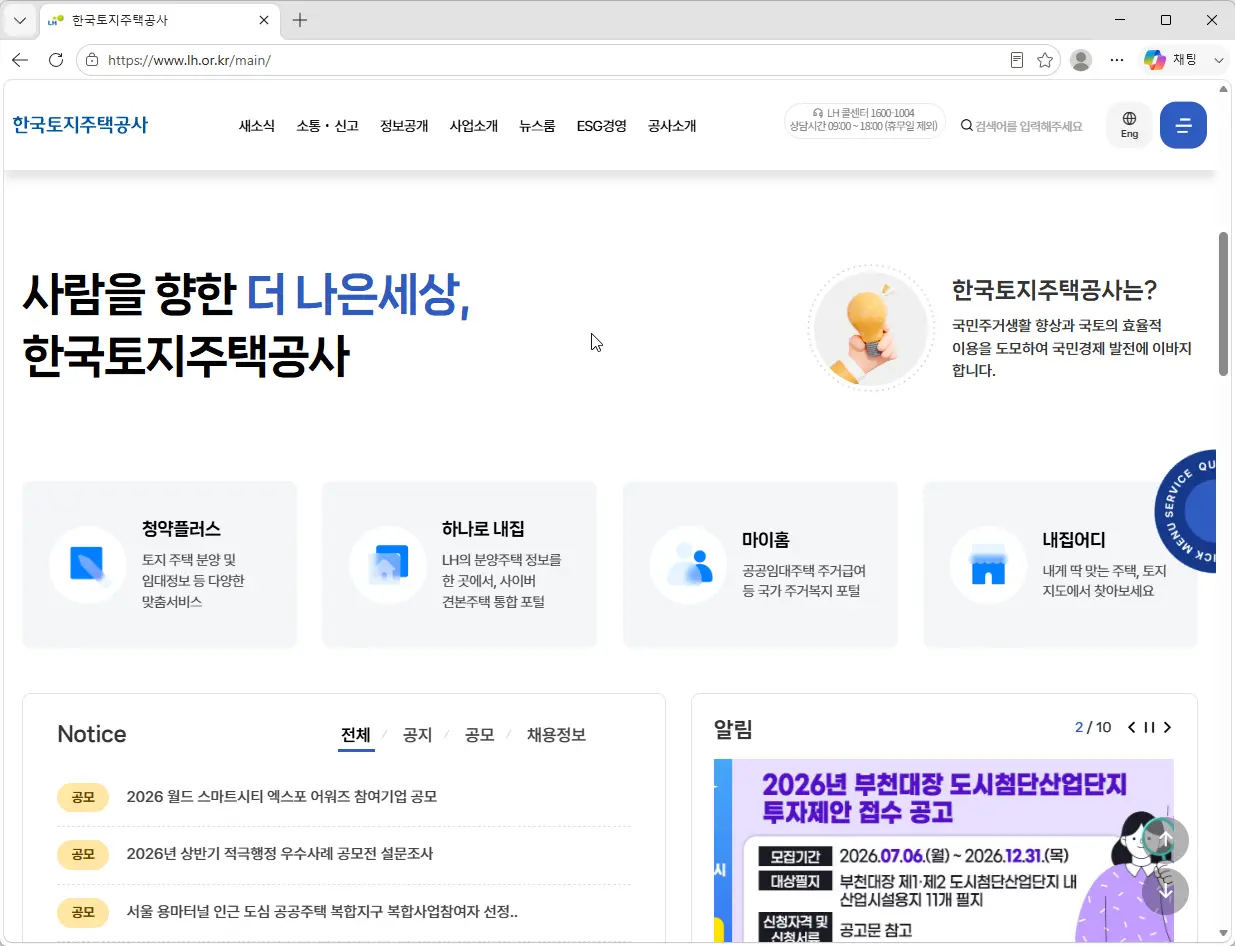
Task: Select the 공모 Notice tab
Action: [x=479, y=735]
